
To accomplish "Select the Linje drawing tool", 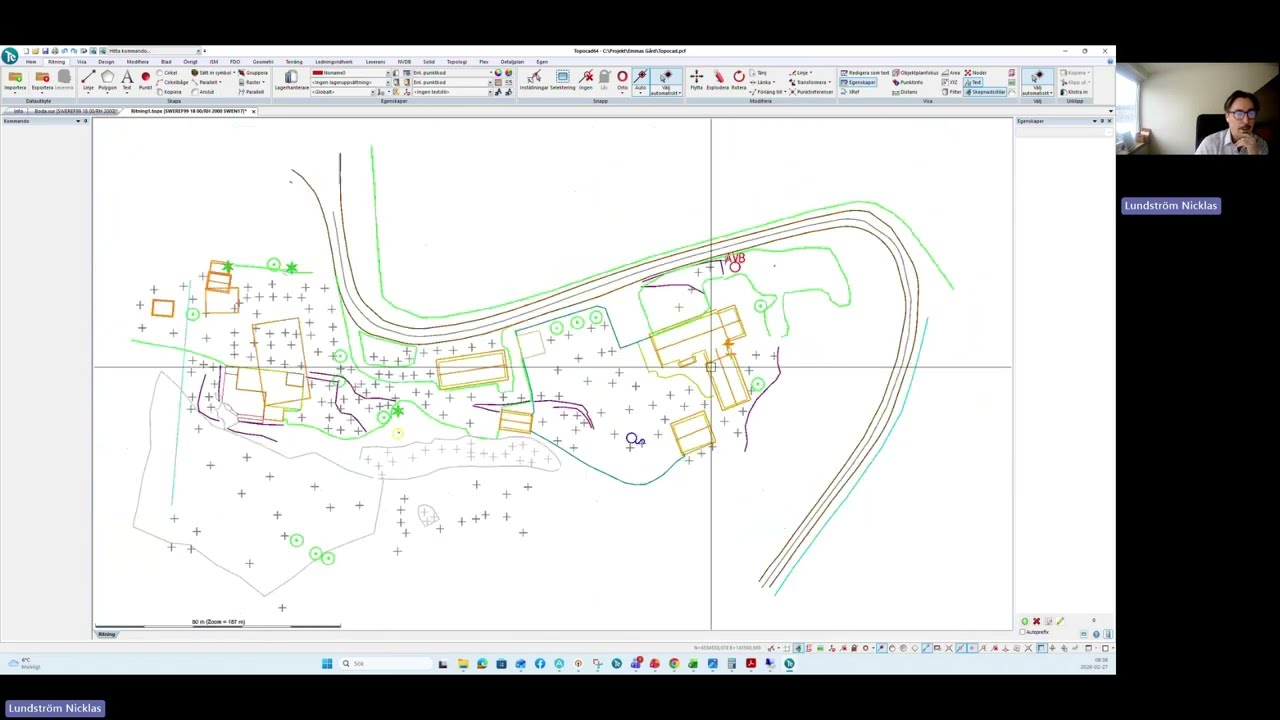I will pyautogui.click(x=88, y=80).
